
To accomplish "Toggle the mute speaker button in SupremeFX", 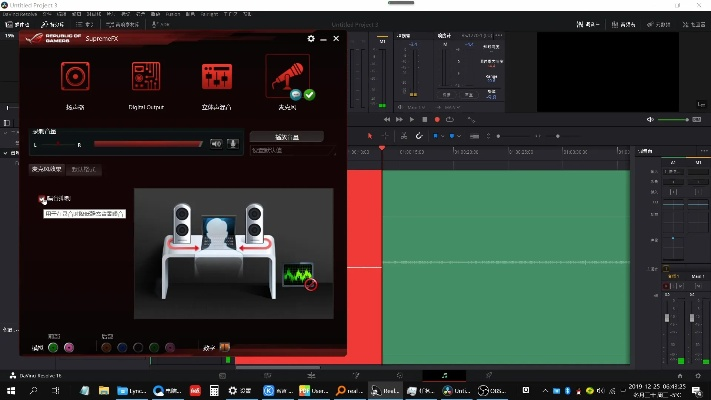I will (x=216, y=144).
